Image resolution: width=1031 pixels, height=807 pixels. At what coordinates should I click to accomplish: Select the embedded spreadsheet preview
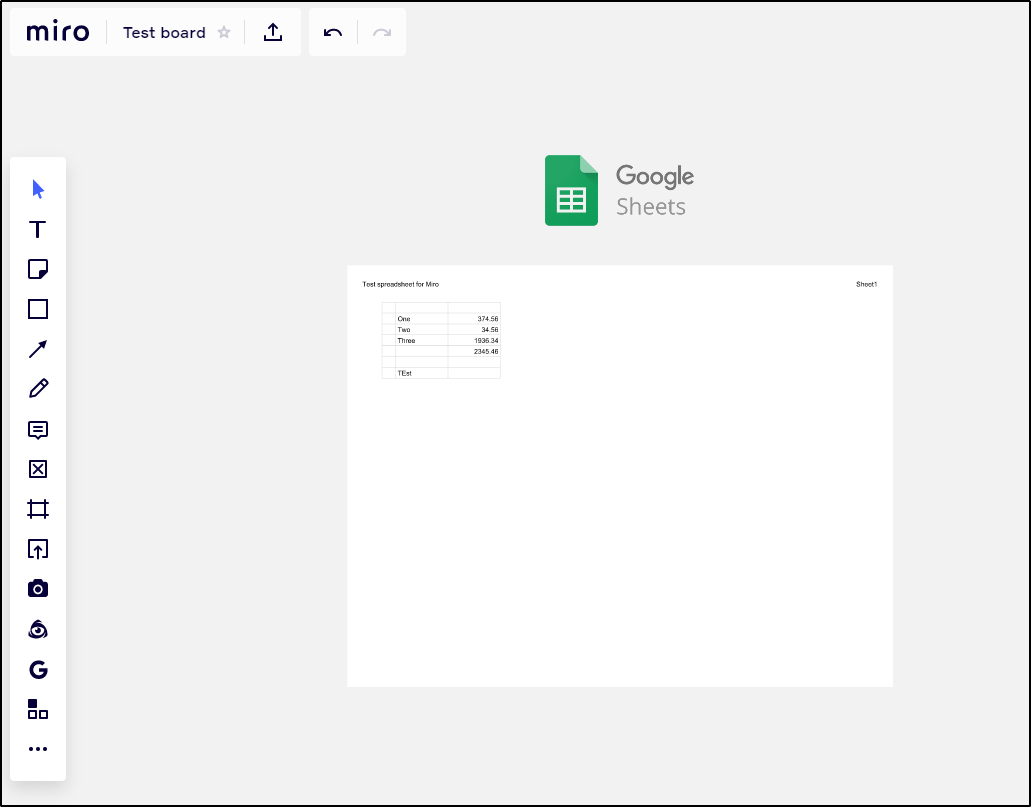pos(620,476)
